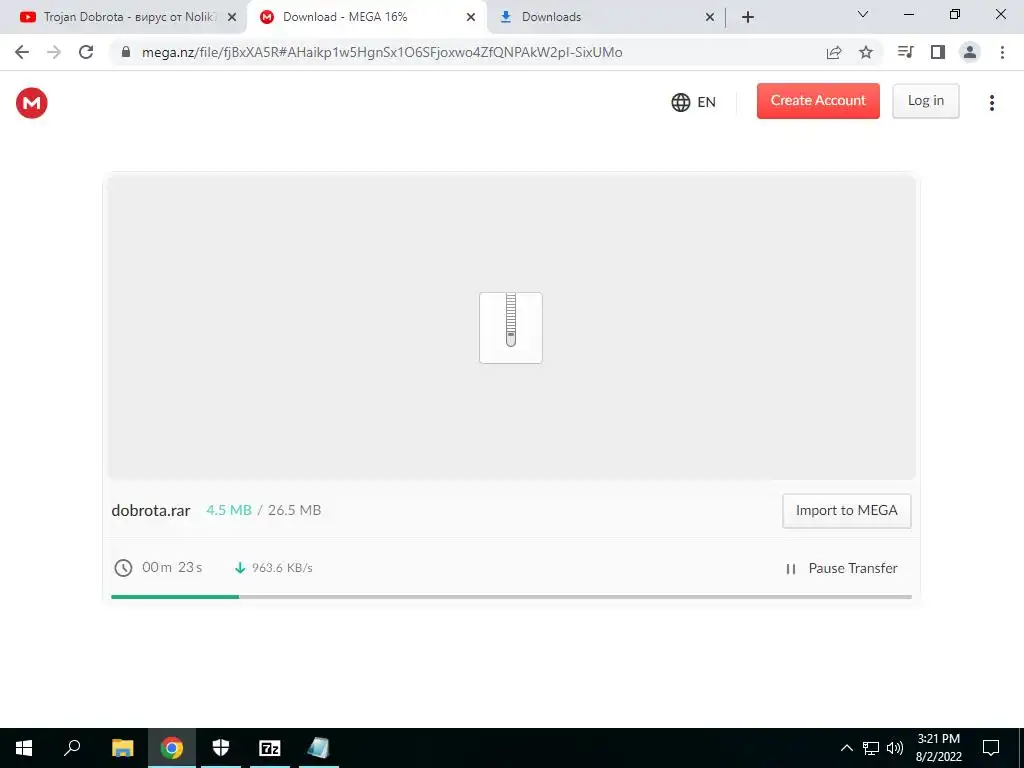Screen dimensions: 1024x768
Task: Open the media control icon
Action: pos(905,52)
